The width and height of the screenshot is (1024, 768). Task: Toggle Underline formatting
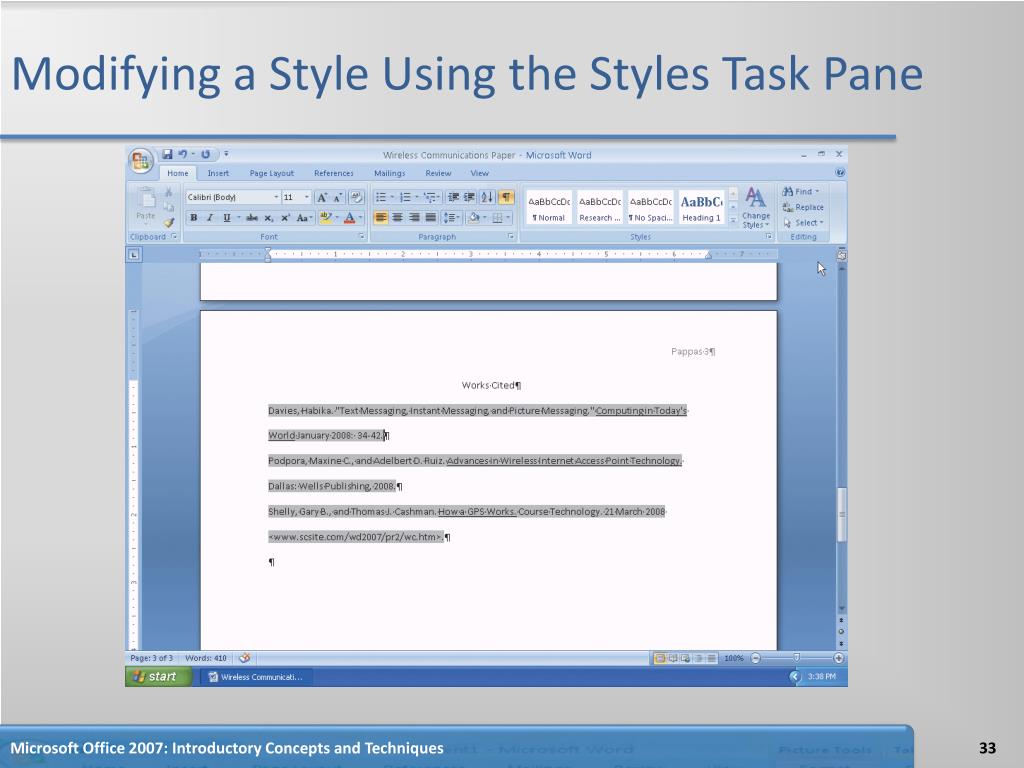[227, 218]
